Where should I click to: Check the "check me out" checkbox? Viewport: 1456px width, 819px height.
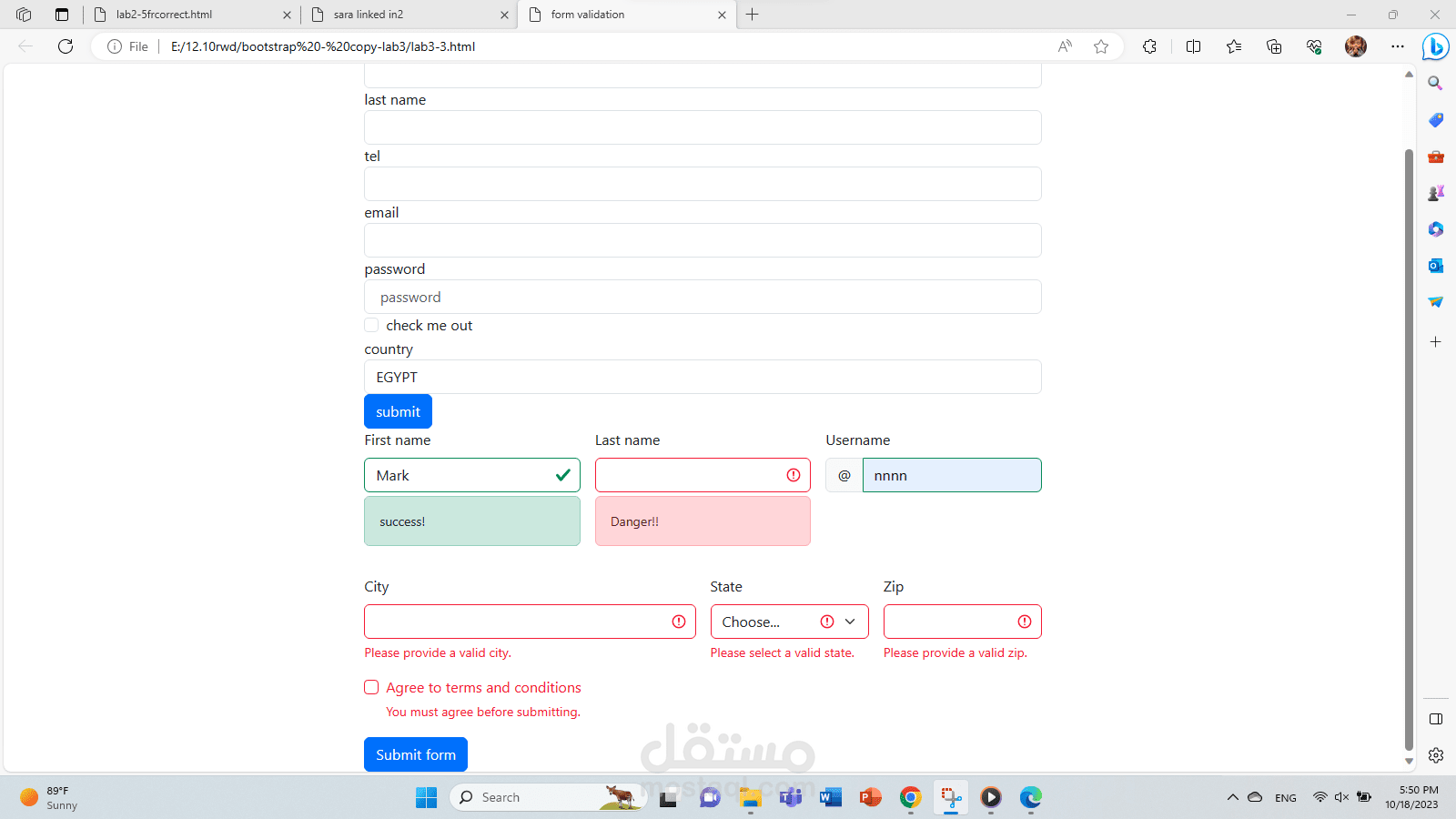[371, 325]
